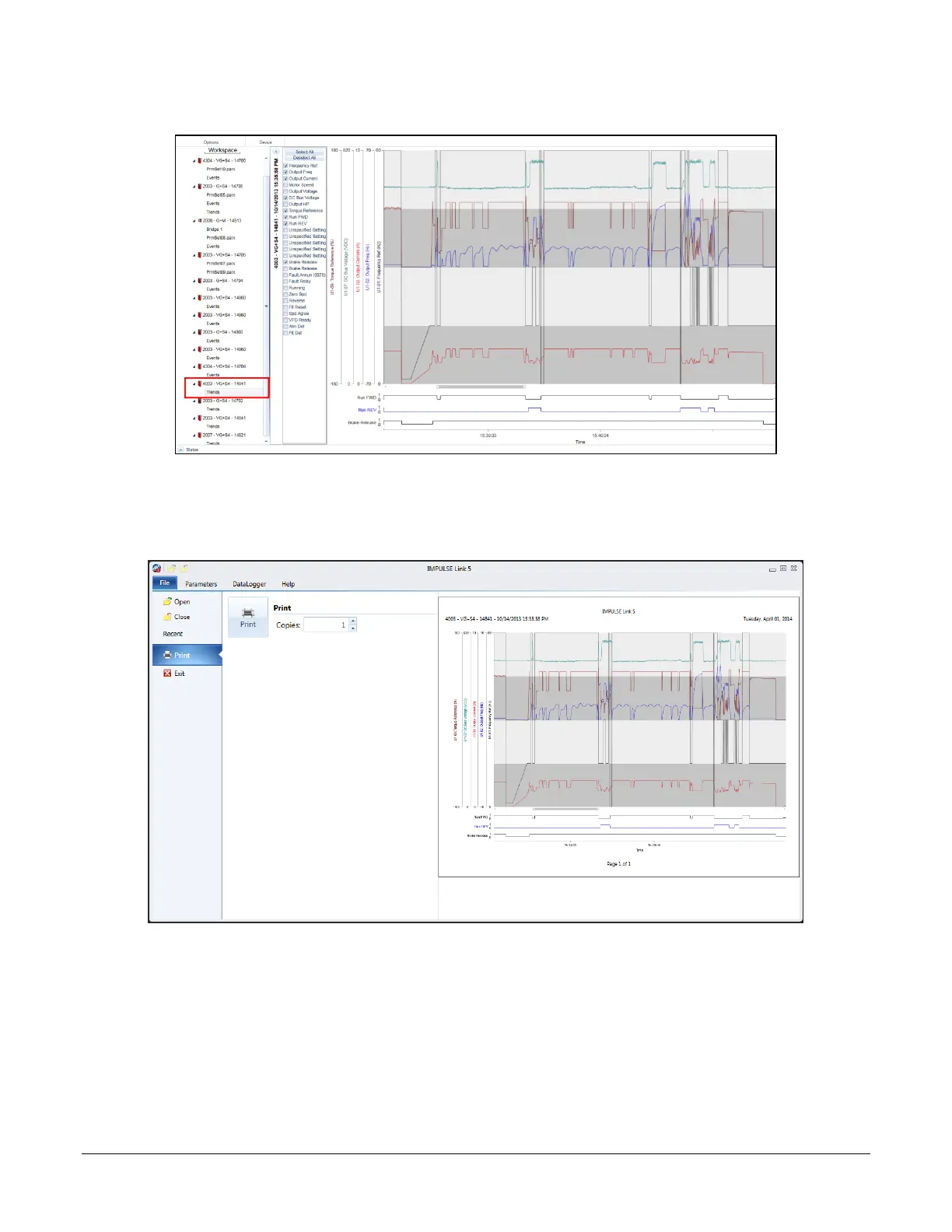Select Print in the File menu sidebar
This screenshot has width=952, height=1232.
(x=187, y=655)
